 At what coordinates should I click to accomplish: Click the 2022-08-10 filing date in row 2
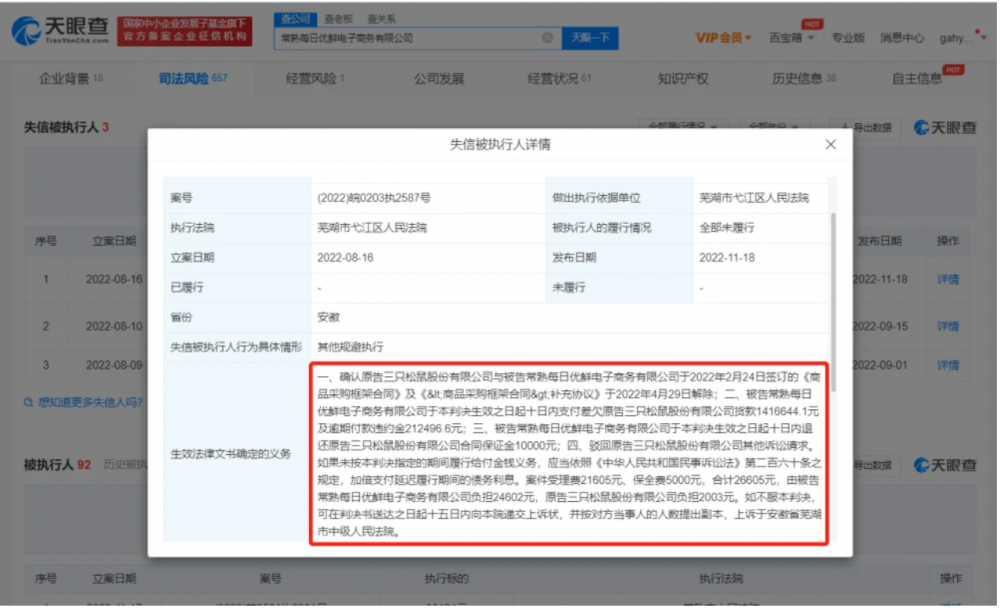pyautogui.click(x=114, y=327)
